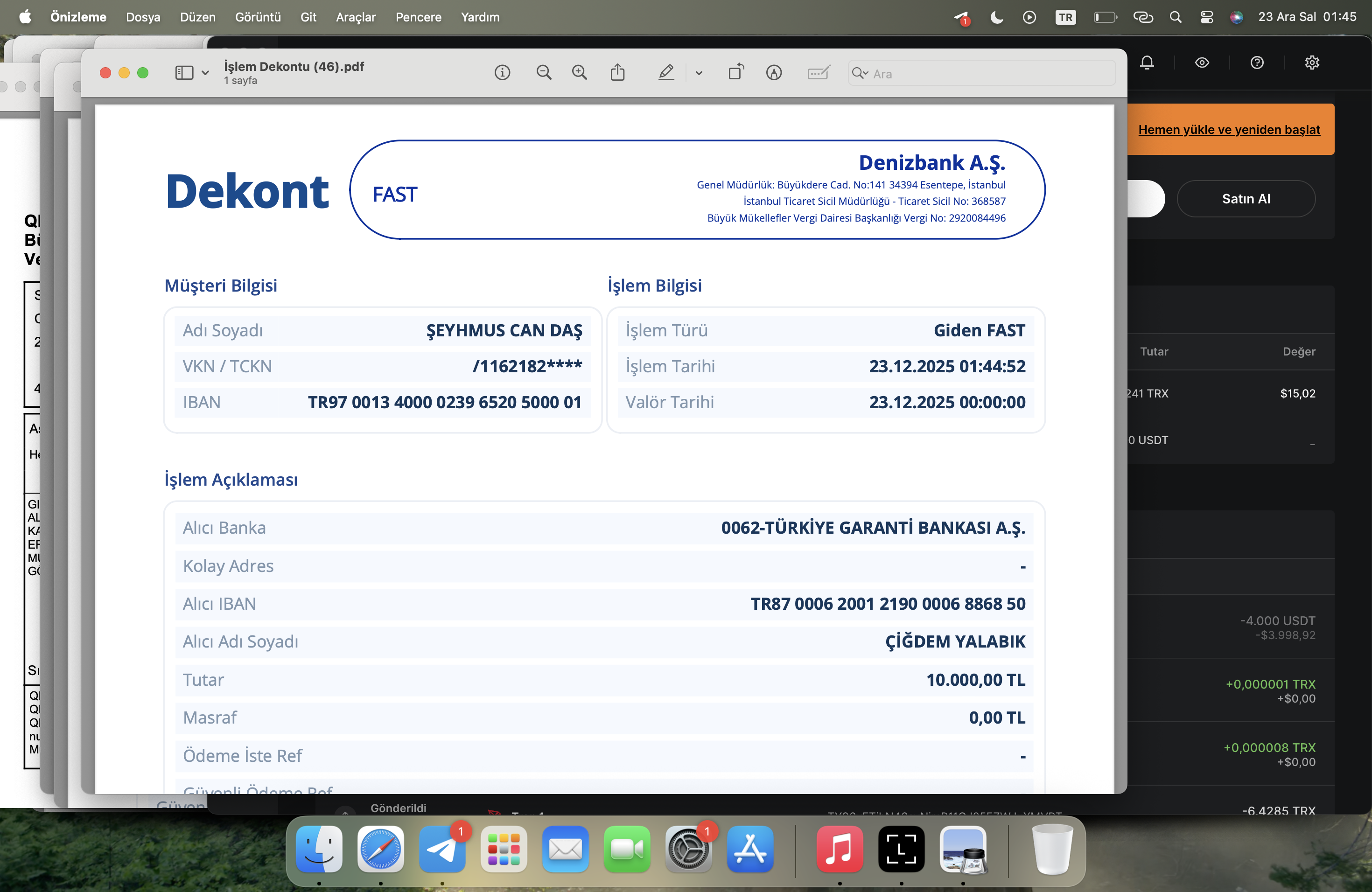Screen dimensions: 1372x892
Task: Click the $15,02 value in TRX row
Action: click(1298, 394)
